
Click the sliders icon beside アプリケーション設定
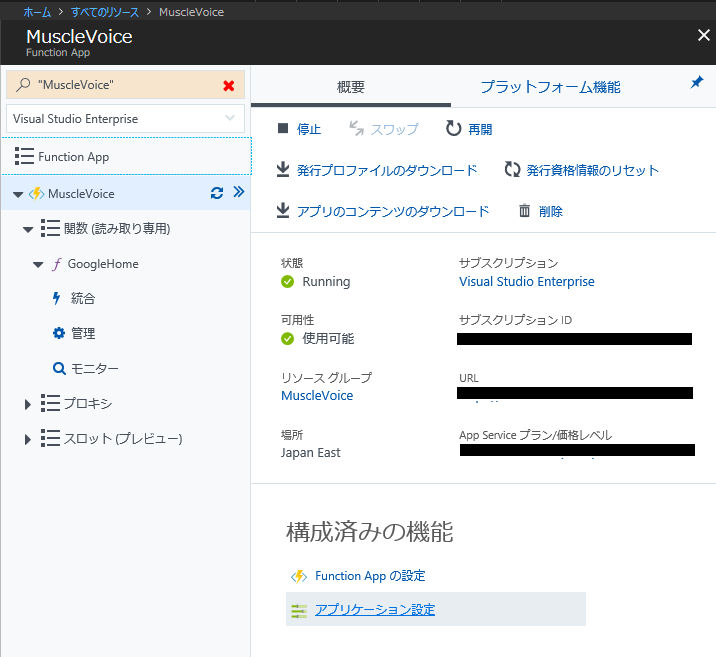point(299,610)
